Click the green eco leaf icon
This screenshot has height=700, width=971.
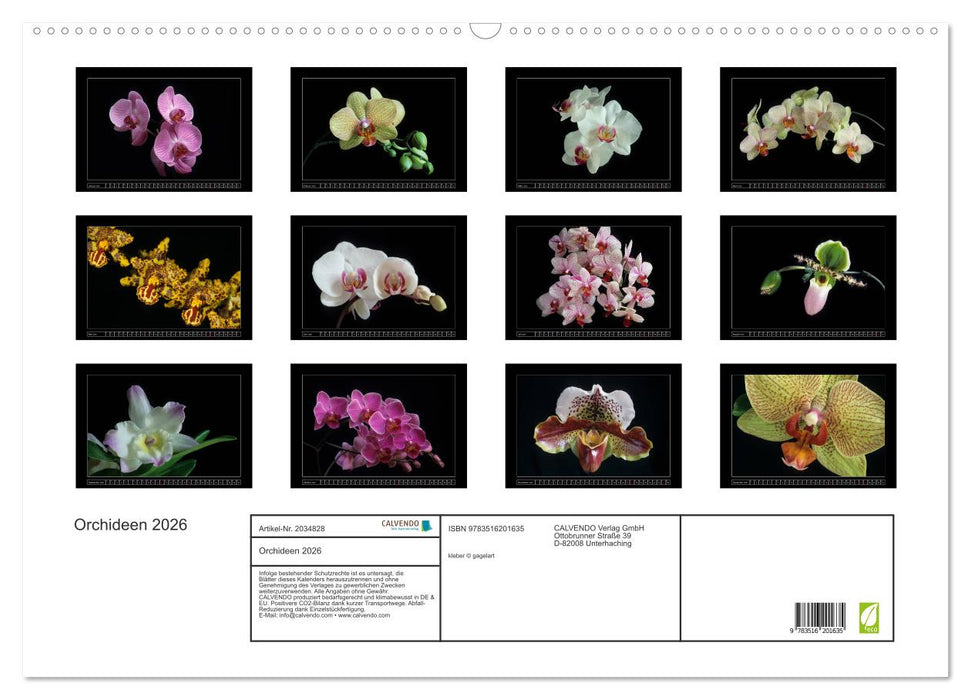868,617
